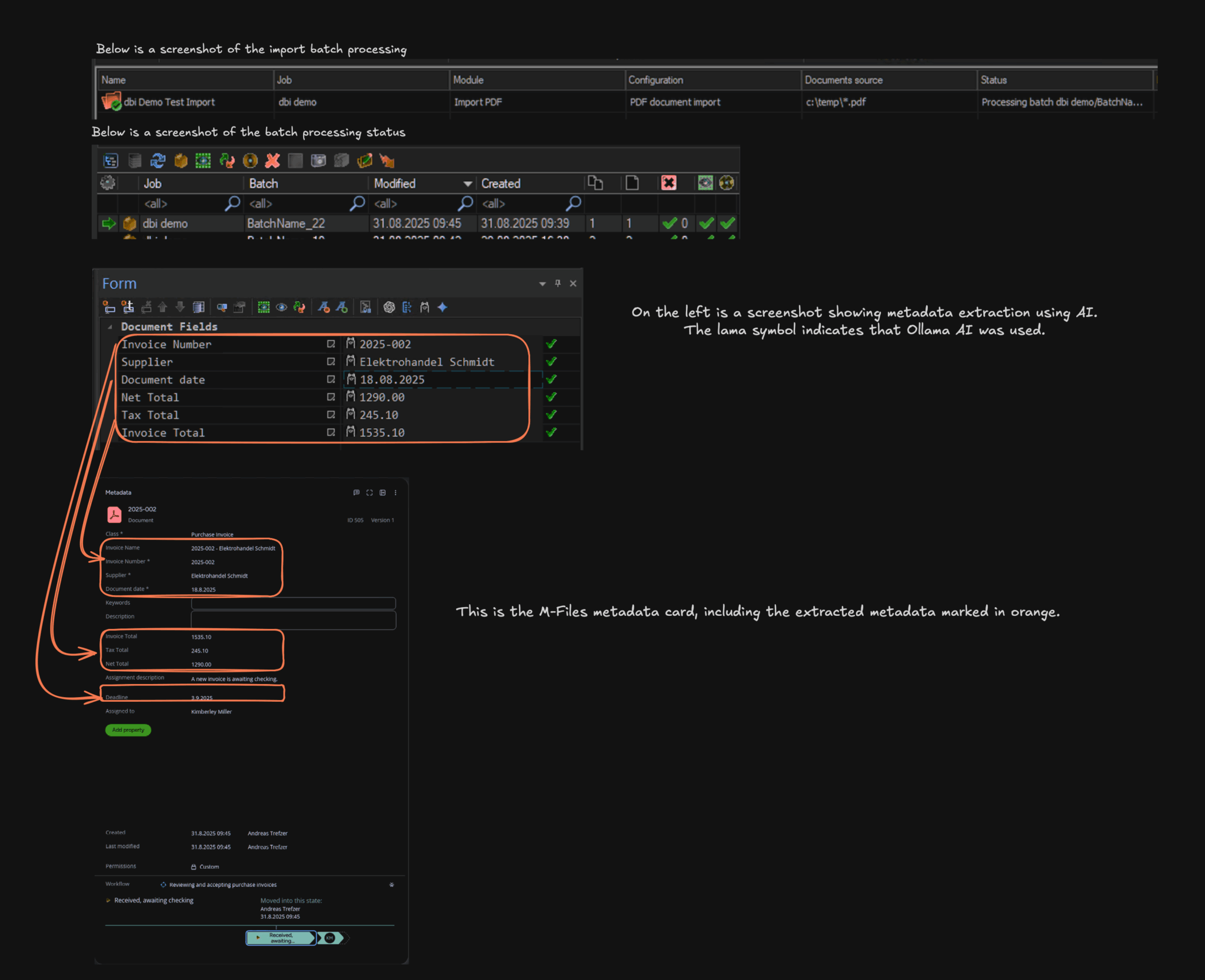Image resolution: width=1205 pixels, height=980 pixels.
Task: Click the Created column header
Action: (x=530, y=184)
